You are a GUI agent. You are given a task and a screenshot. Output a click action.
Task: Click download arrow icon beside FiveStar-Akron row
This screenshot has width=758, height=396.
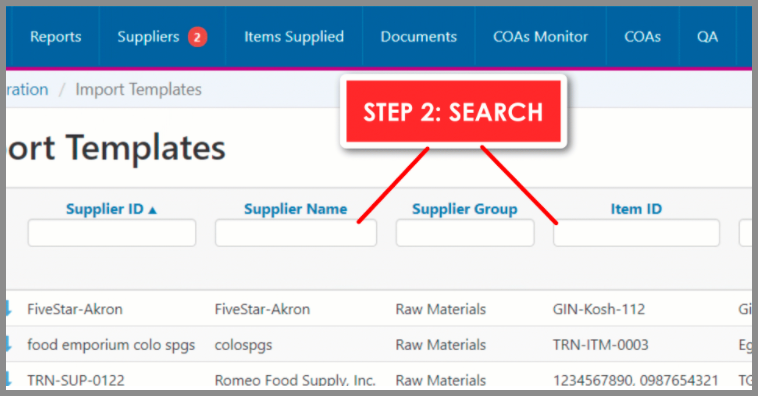click(x=8, y=308)
